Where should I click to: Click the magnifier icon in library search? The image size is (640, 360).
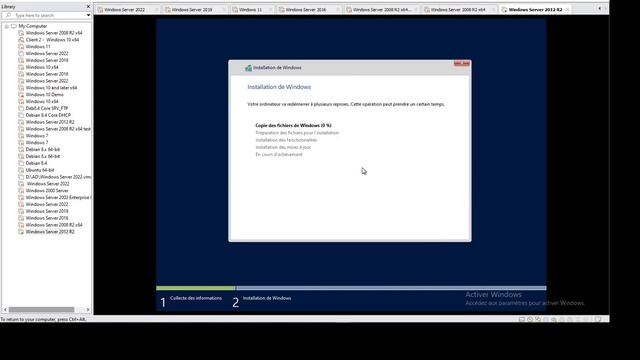pyautogui.click(x=8, y=15)
